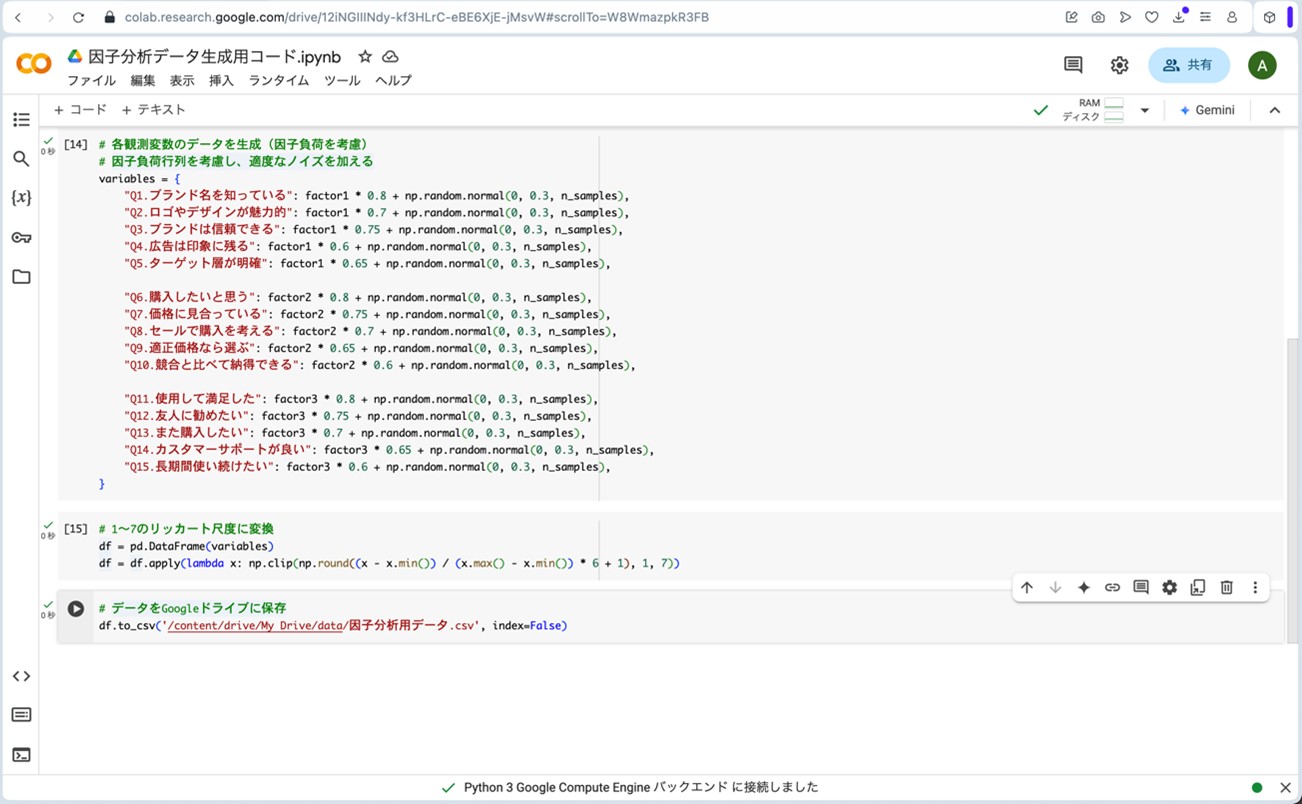Click the Gemini sparkle icon in cell toolbar

tap(1083, 588)
